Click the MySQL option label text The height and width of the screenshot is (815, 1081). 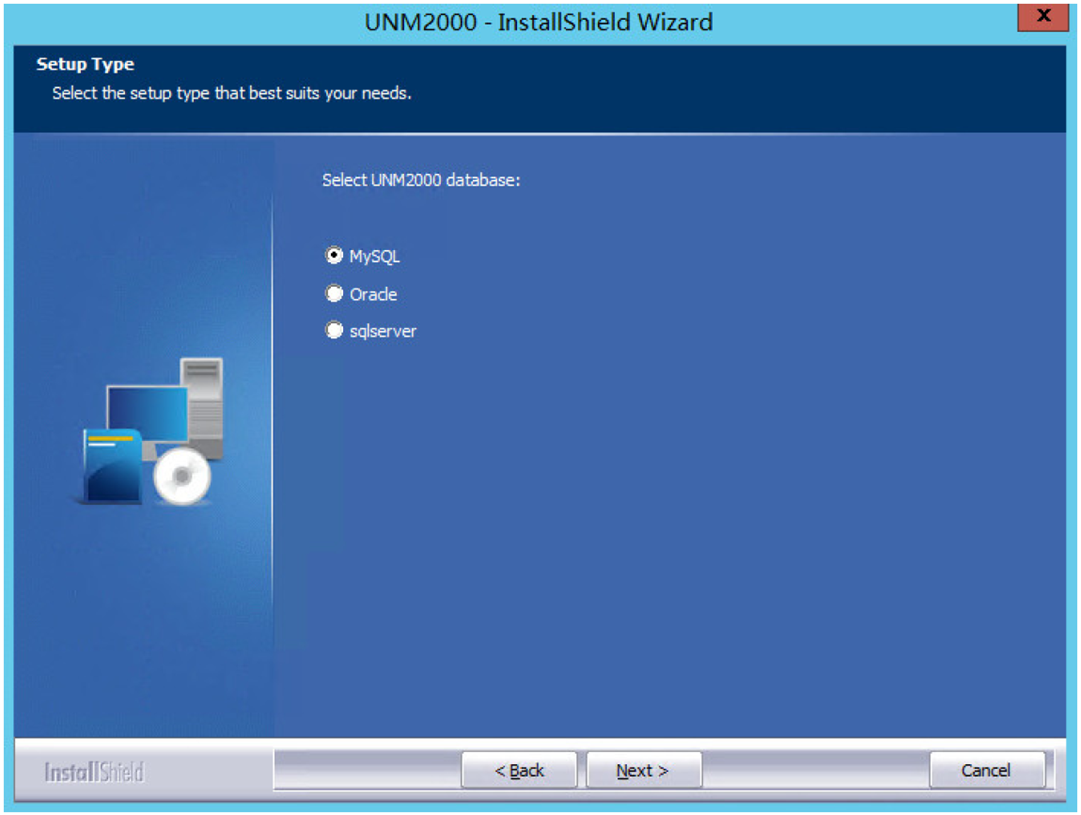tap(374, 256)
